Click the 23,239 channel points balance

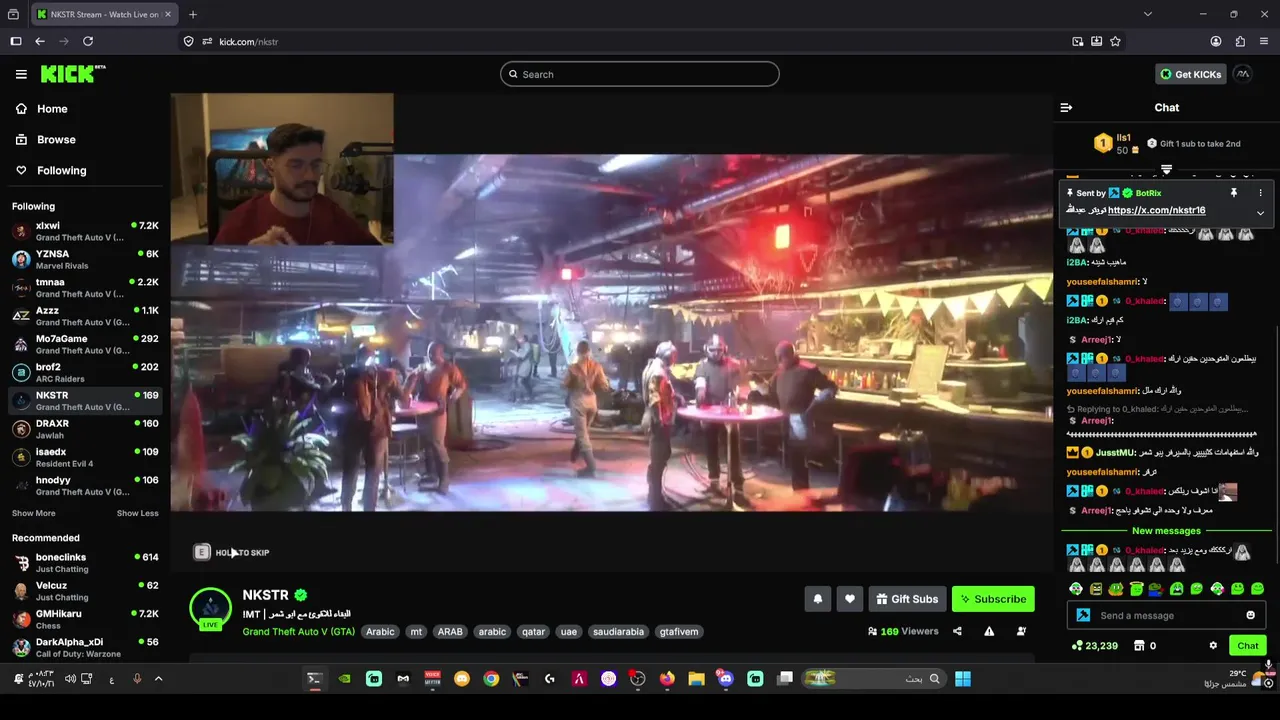[x=1093, y=646]
